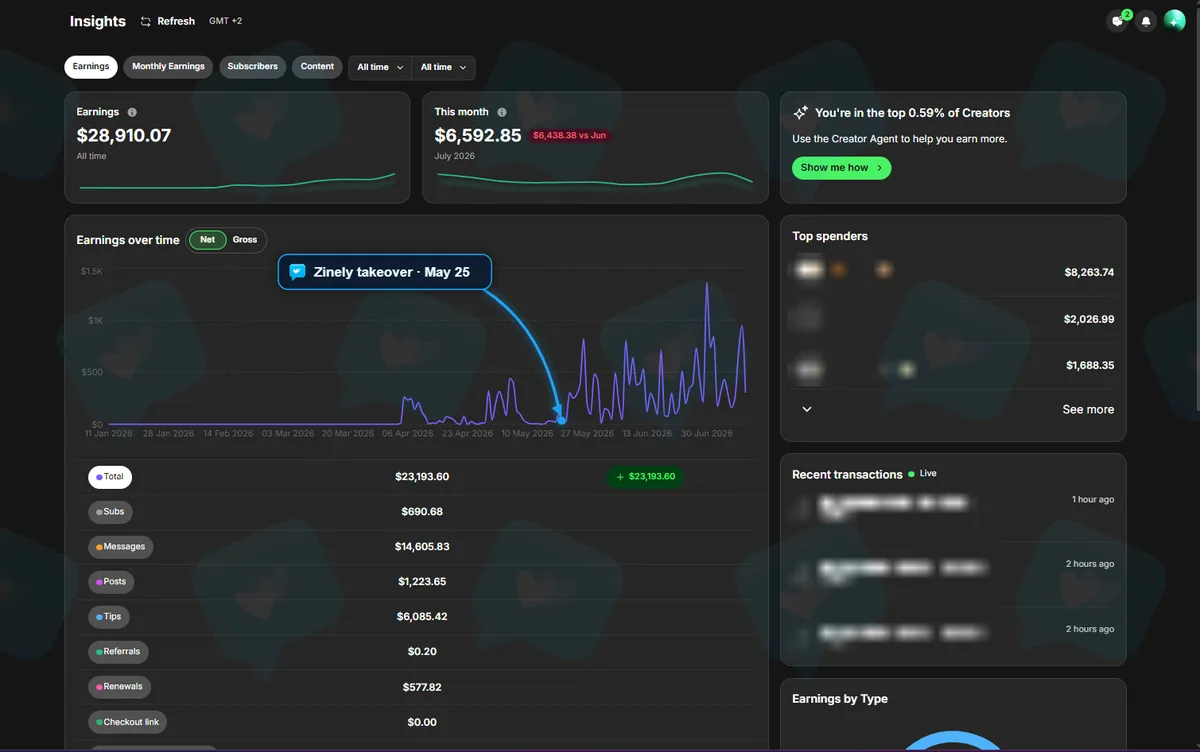The width and height of the screenshot is (1200, 752).
Task: Switch to the Subscribers tab
Action: pos(252,67)
